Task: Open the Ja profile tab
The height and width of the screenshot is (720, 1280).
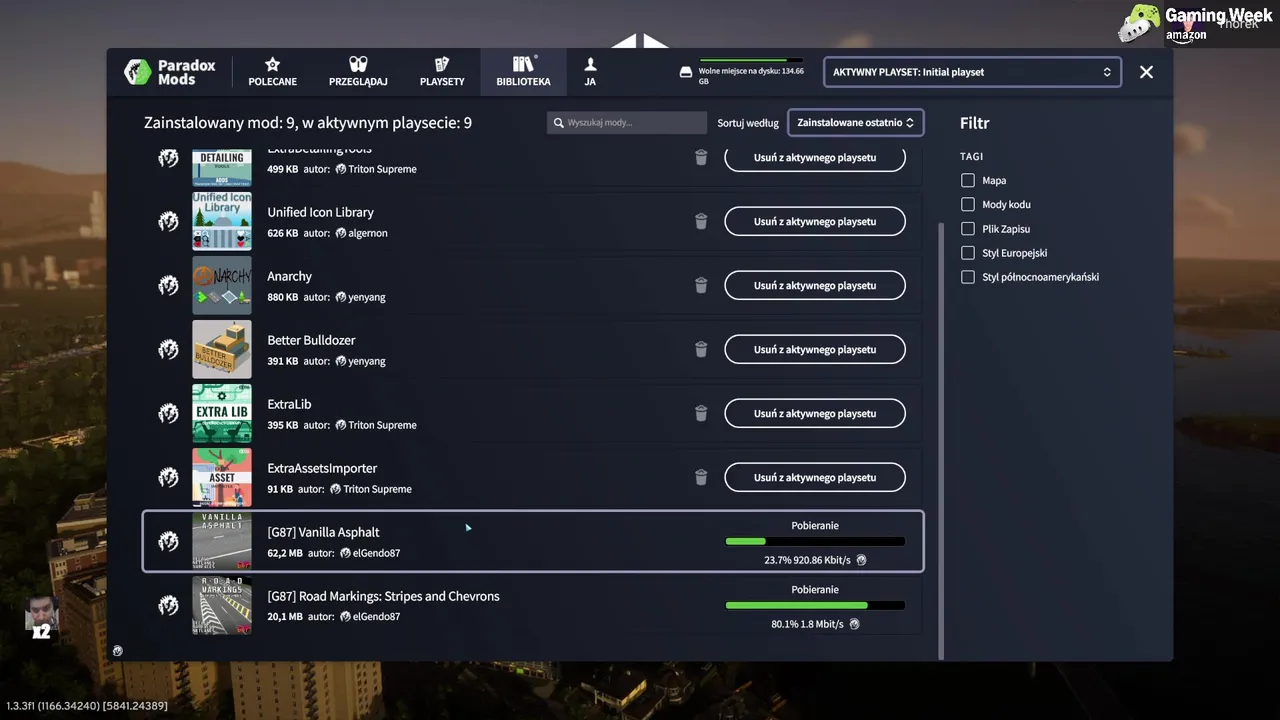Action: click(590, 72)
